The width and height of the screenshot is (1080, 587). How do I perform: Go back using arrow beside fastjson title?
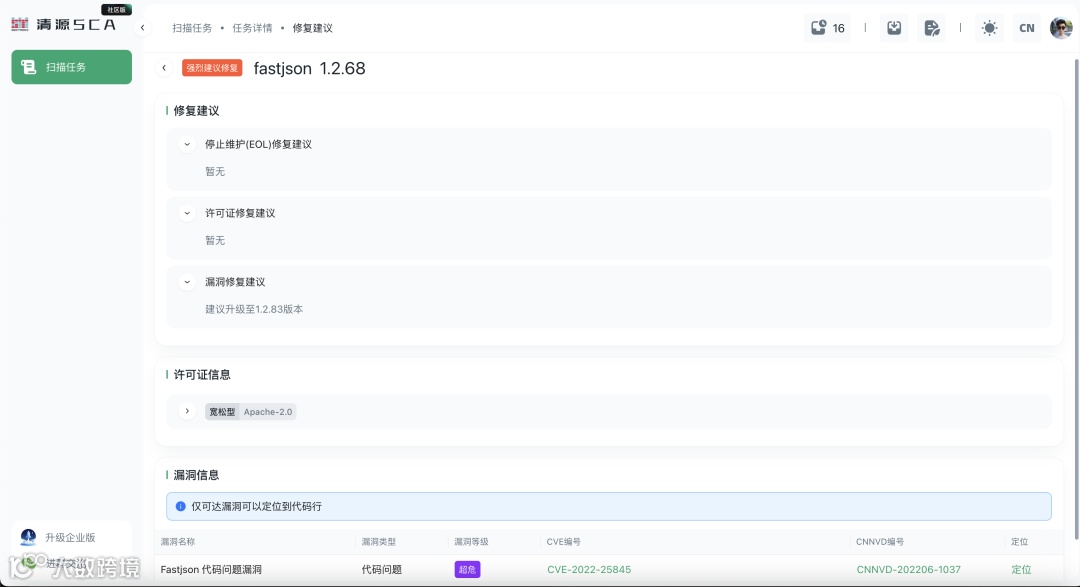coord(164,68)
